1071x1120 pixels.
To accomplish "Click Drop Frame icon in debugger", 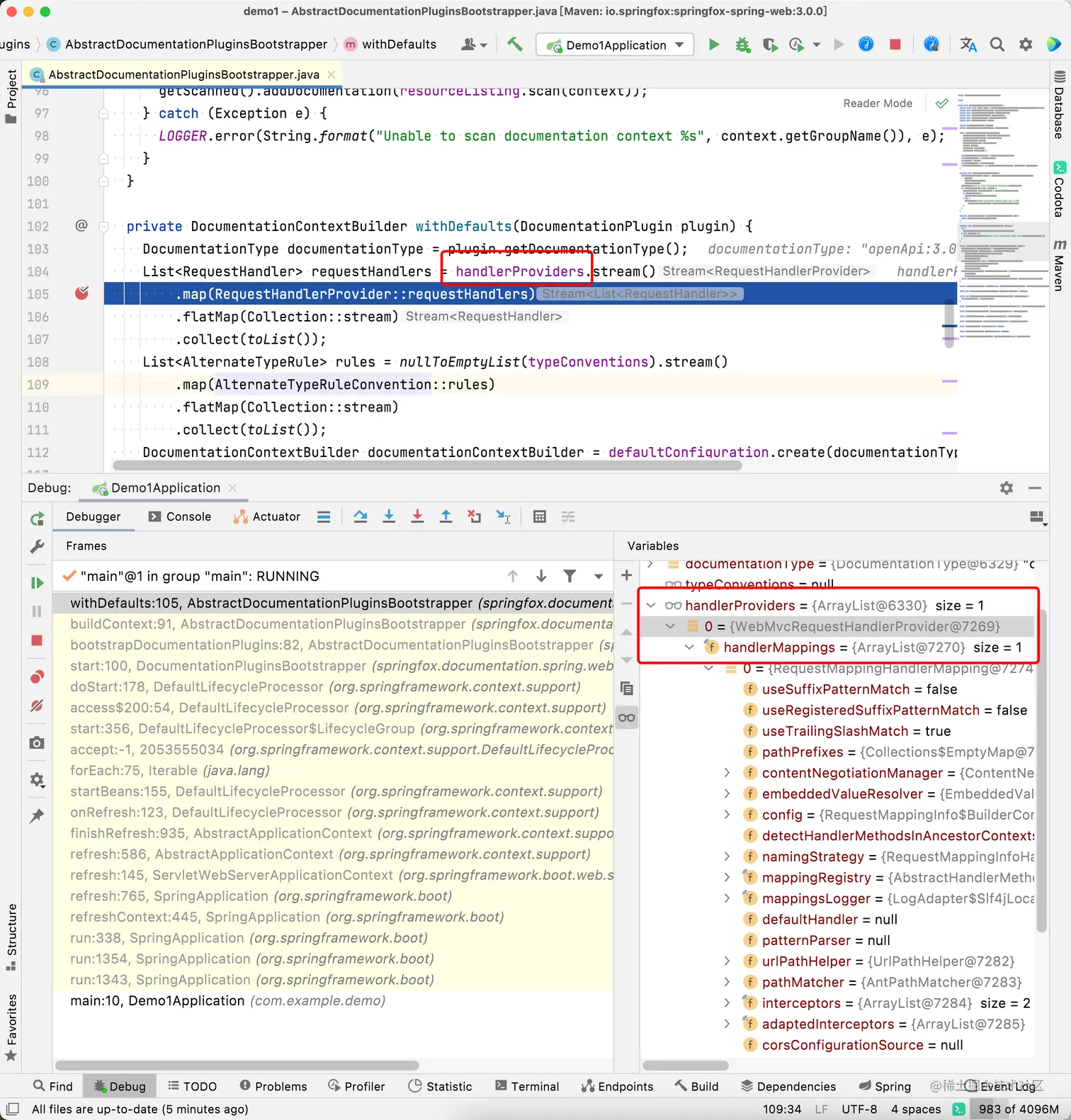I will coord(475,516).
